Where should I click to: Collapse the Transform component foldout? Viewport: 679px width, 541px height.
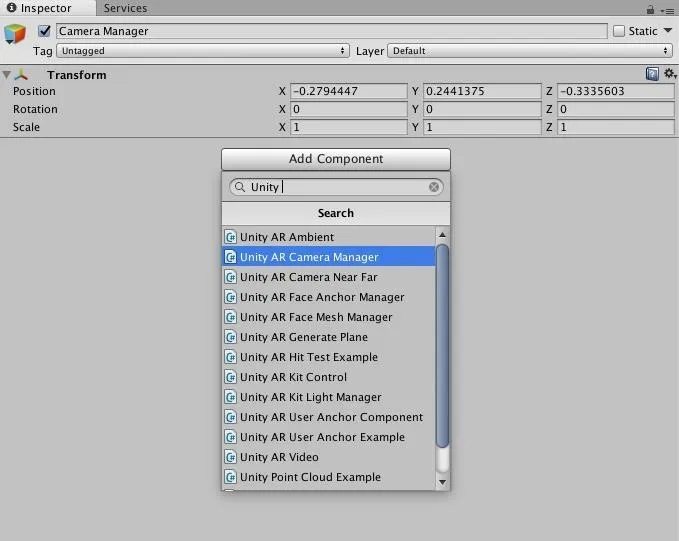click(x=6, y=75)
